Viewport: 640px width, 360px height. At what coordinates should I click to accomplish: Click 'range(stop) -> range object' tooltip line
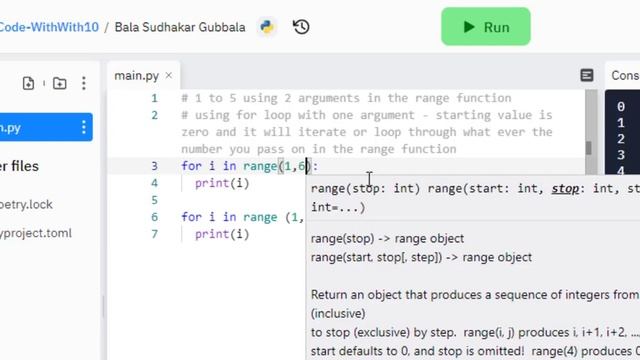(x=387, y=238)
